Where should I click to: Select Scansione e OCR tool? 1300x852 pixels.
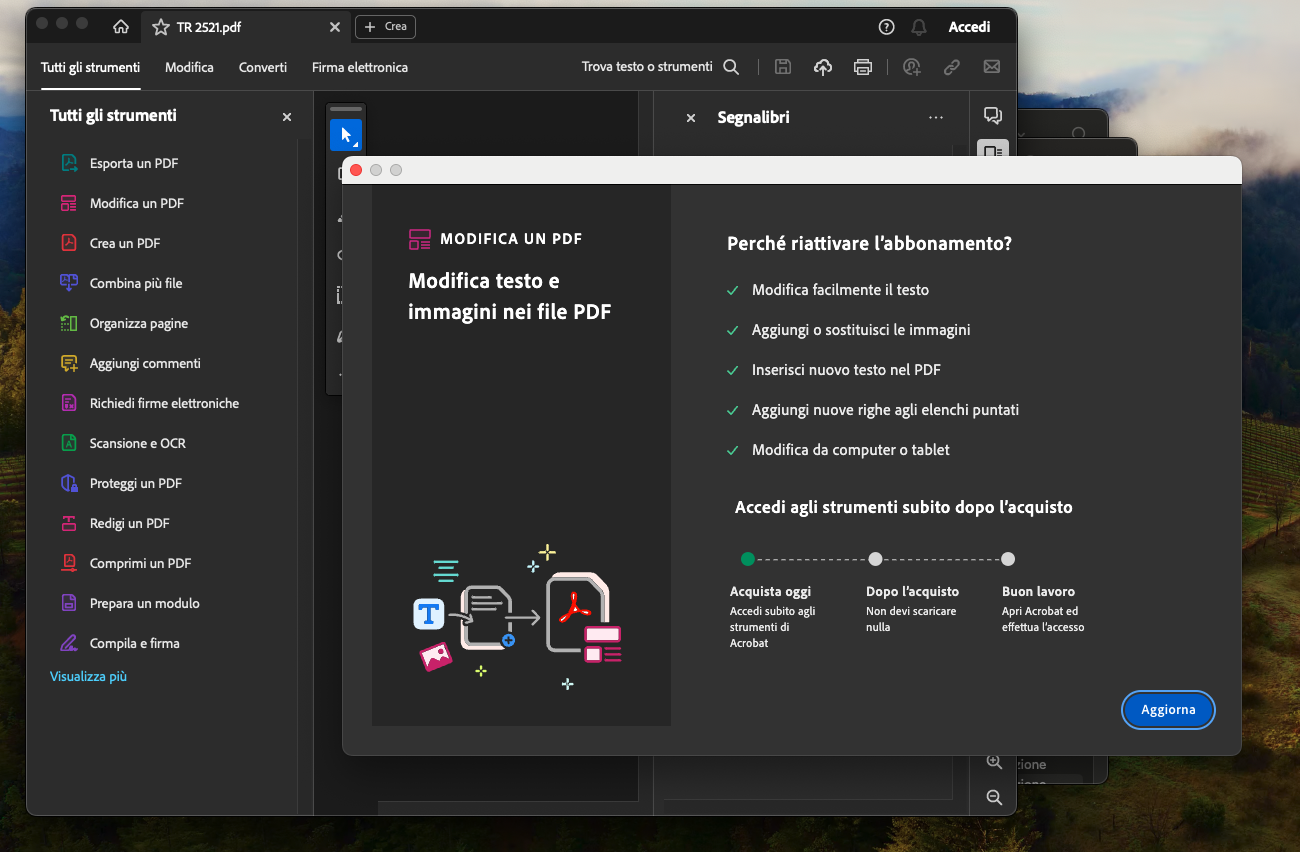(138, 443)
